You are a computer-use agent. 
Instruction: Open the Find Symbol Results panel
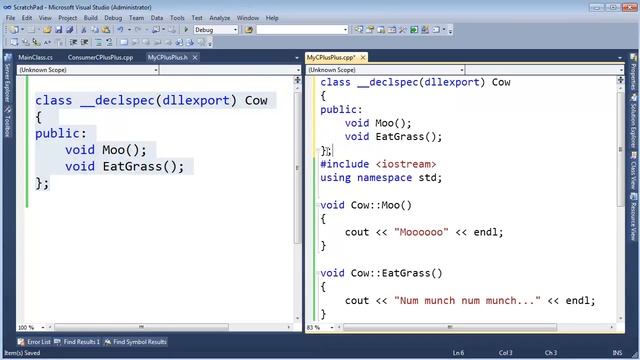point(136,342)
